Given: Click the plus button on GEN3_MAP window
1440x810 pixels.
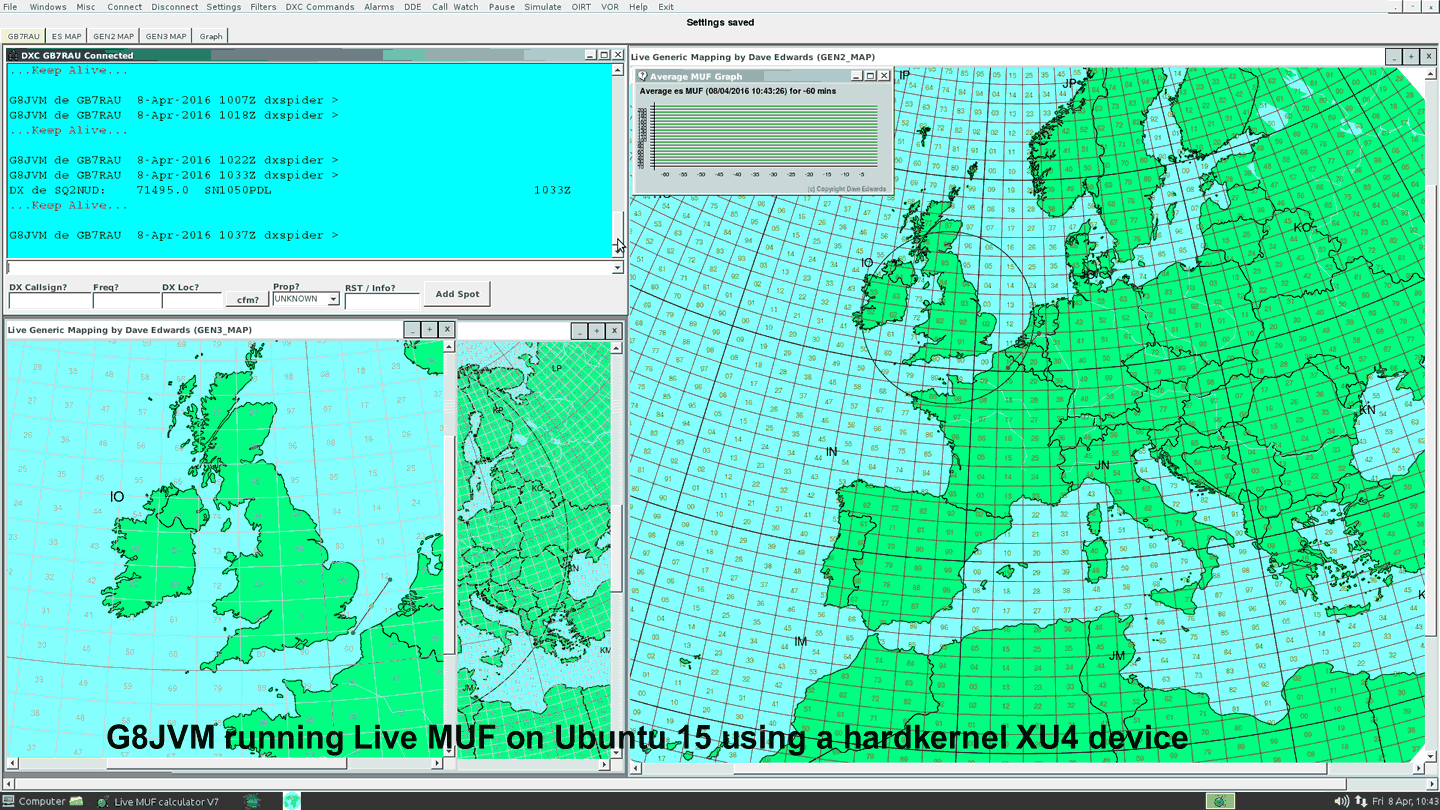Looking at the screenshot, I should click(x=429, y=329).
